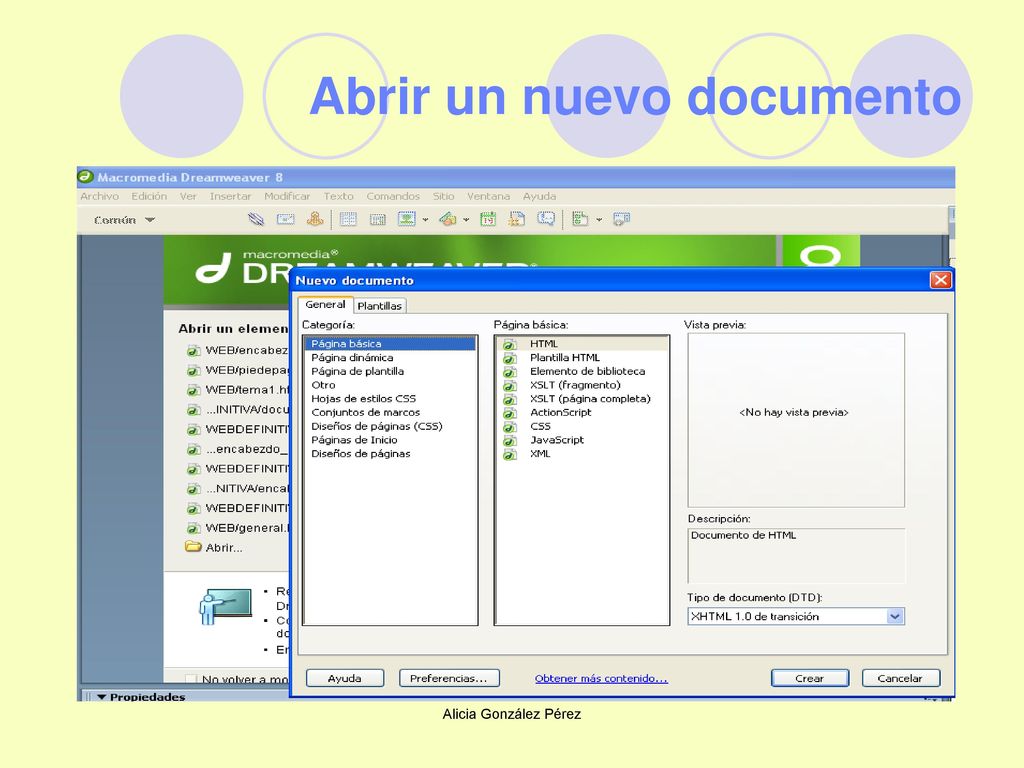This screenshot has width=1024, height=768.
Task: Close the Nuevo documento dialog
Action: 940,280
